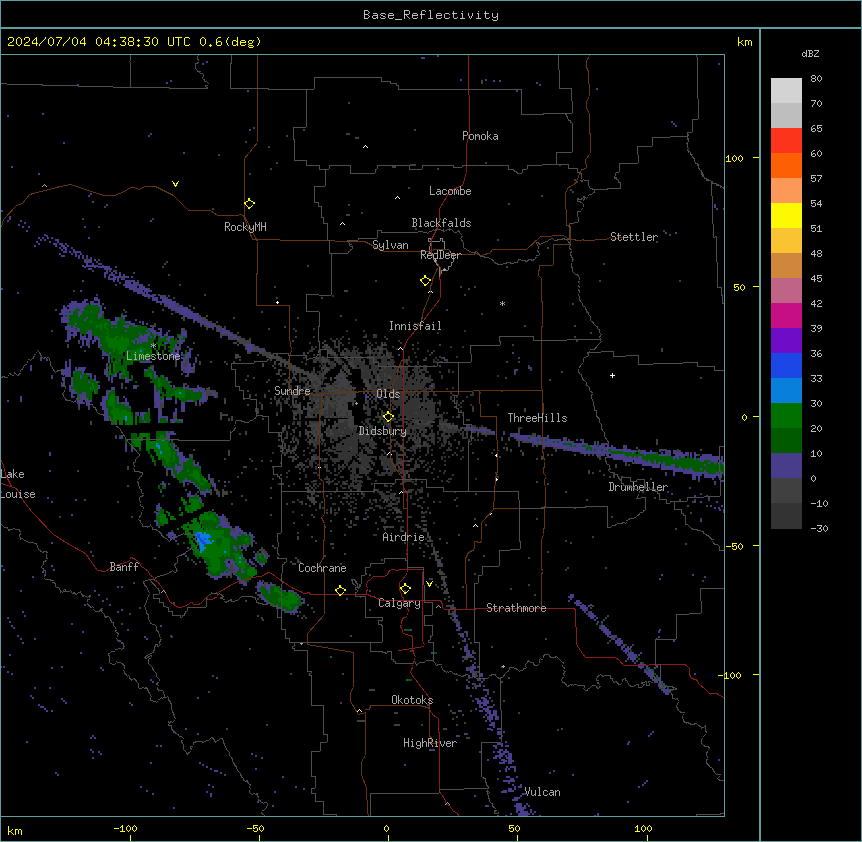Screen dimensions: 862x842
Task: Click the Strathmore label
Action: 516,608
